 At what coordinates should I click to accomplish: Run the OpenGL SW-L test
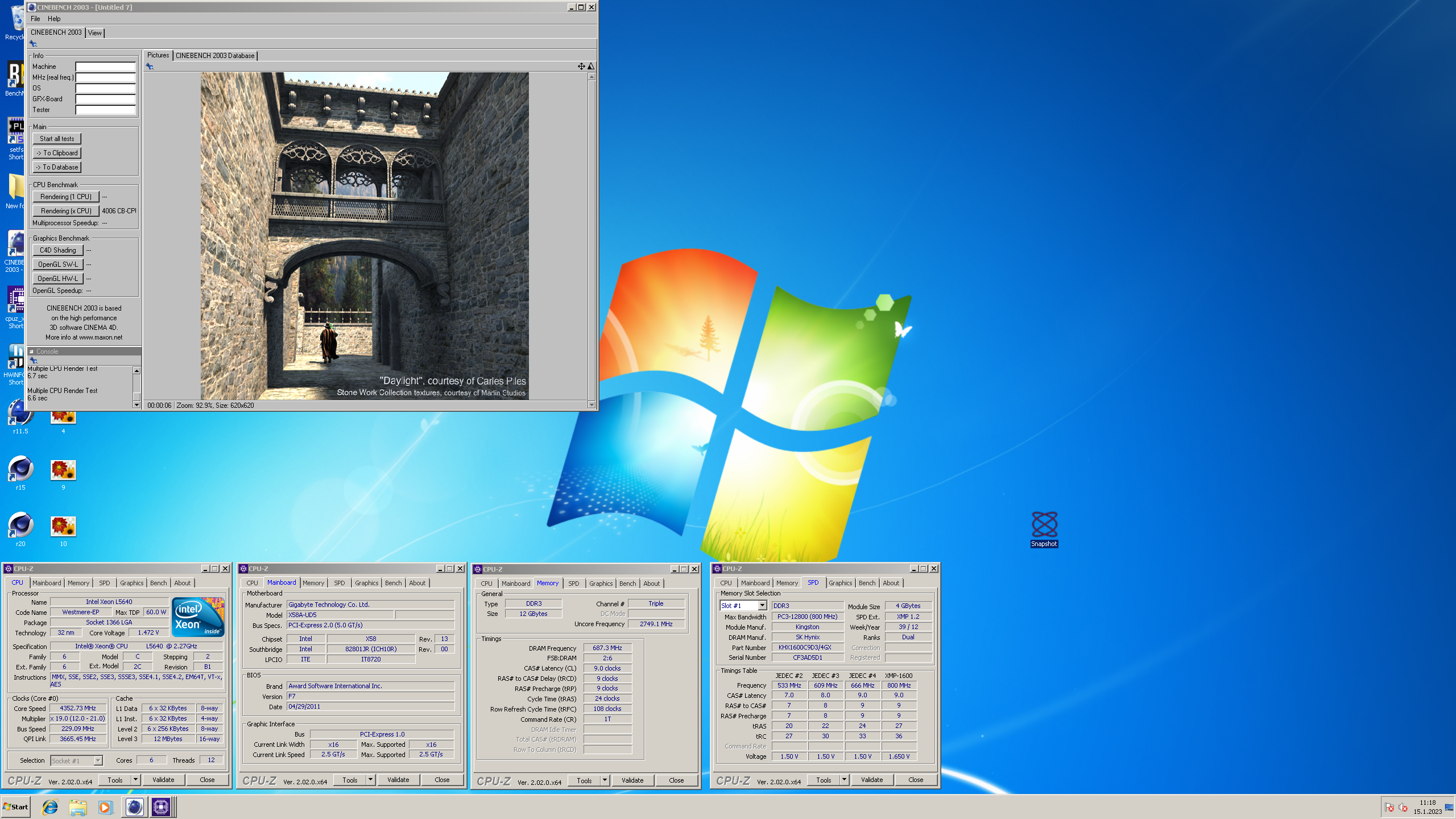[x=58, y=264]
